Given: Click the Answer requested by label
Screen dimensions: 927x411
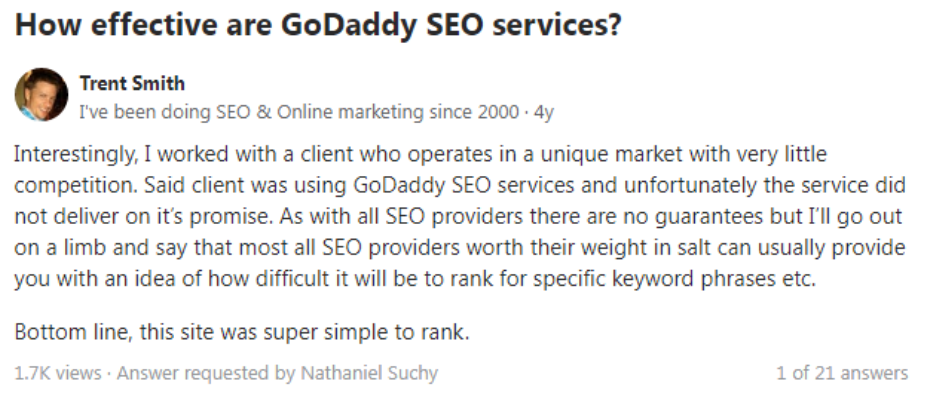Looking at the screenshot, I should [x=206, y=373].
